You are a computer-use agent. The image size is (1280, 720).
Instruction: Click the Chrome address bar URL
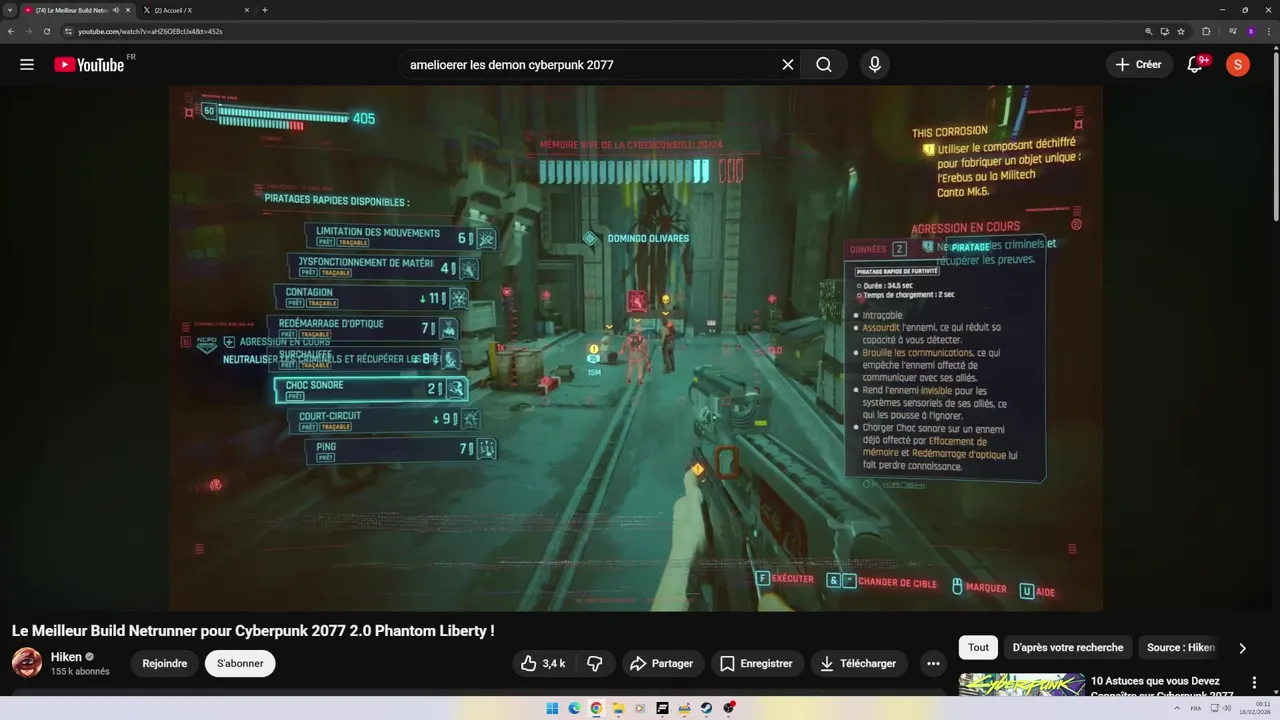pos(150,31)
